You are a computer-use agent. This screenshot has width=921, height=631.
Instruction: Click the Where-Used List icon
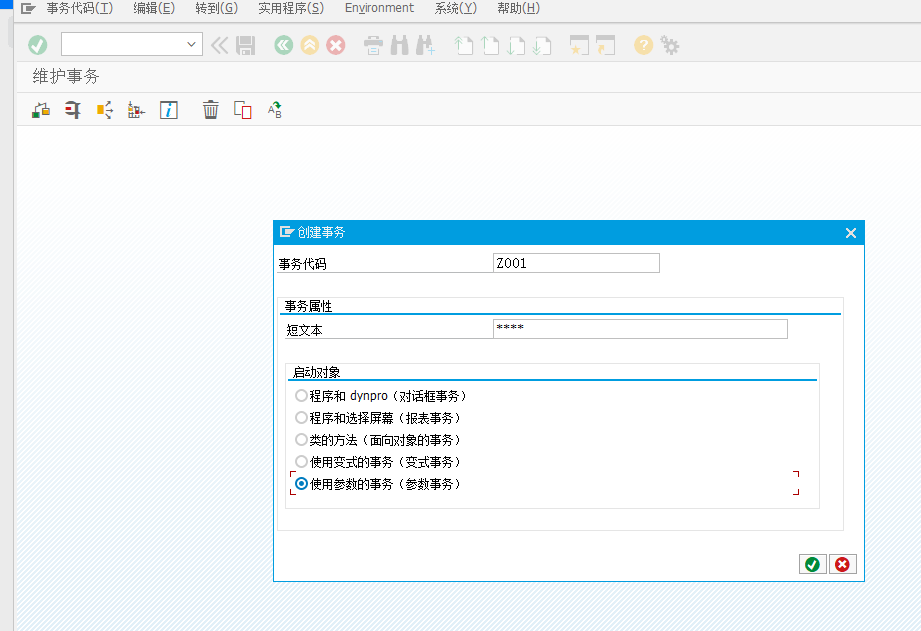click(x=105, y=110)
